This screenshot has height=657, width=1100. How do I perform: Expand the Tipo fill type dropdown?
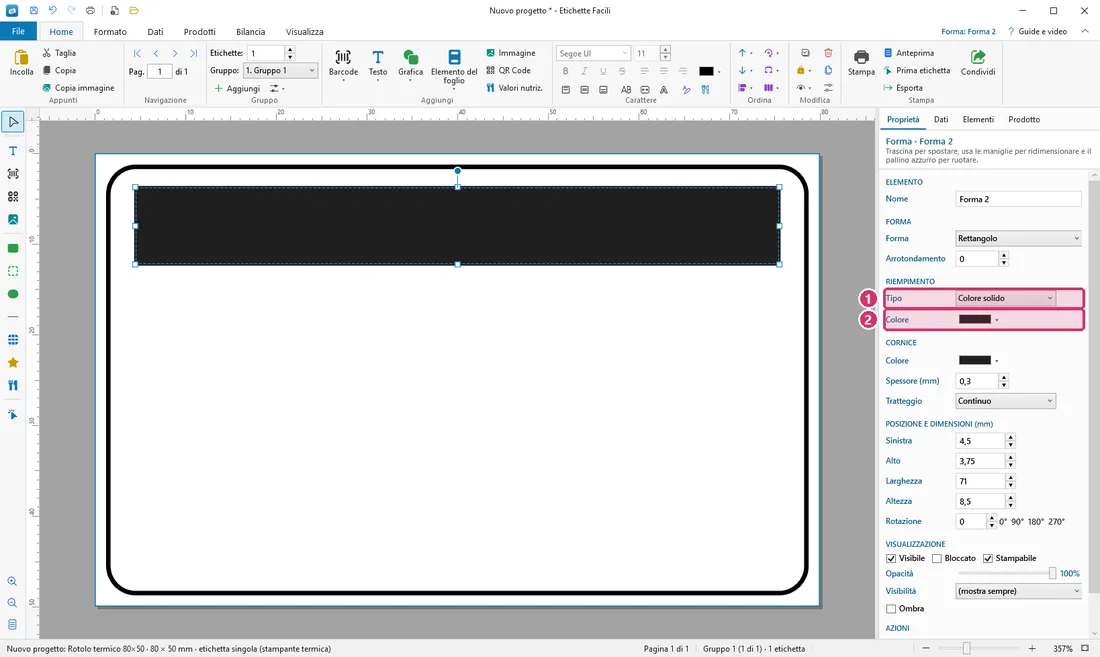[1005, 298]
